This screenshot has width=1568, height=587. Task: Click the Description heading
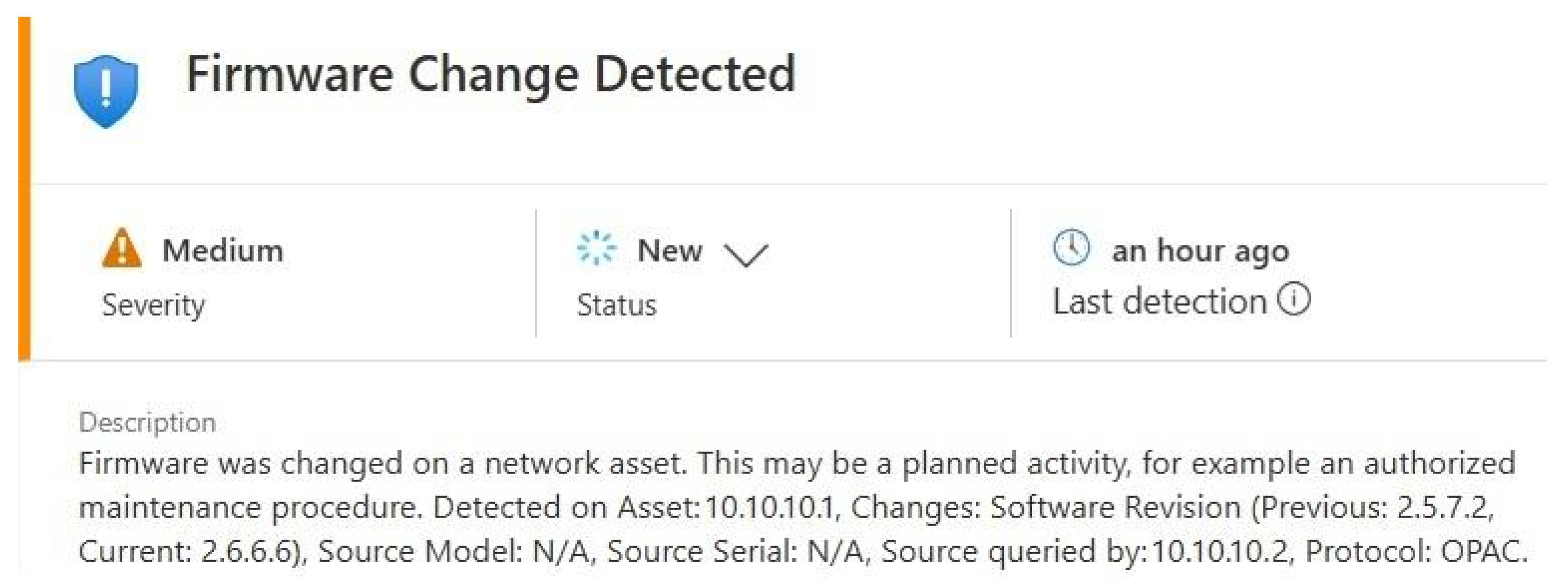(x=147, y=422)
